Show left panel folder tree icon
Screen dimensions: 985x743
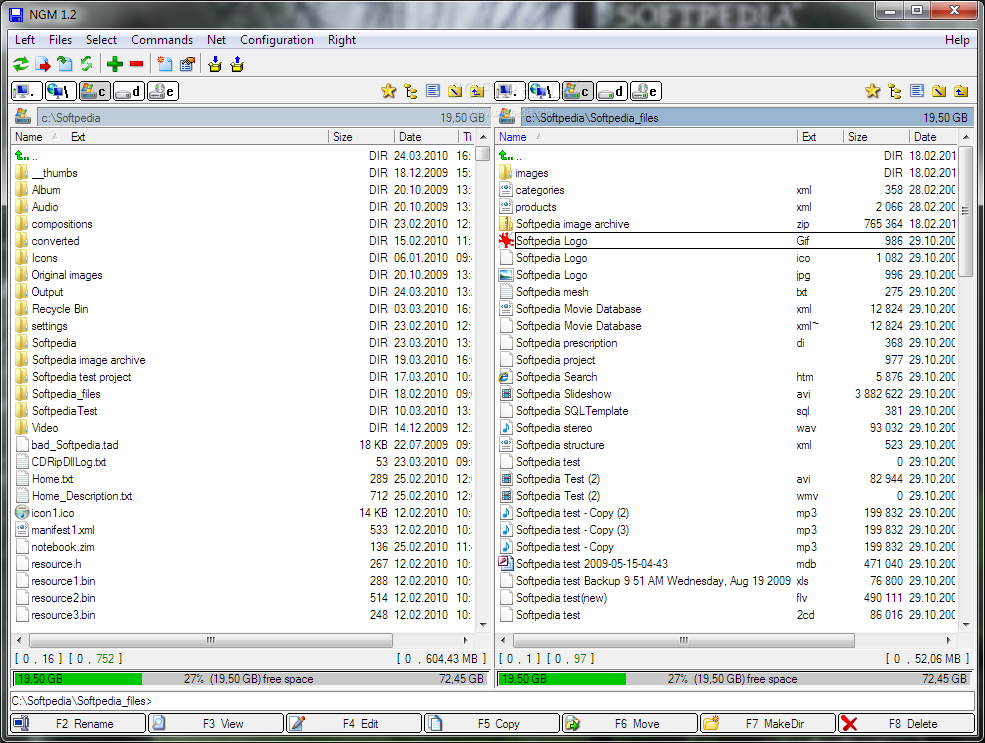click(x=411, y=92)
